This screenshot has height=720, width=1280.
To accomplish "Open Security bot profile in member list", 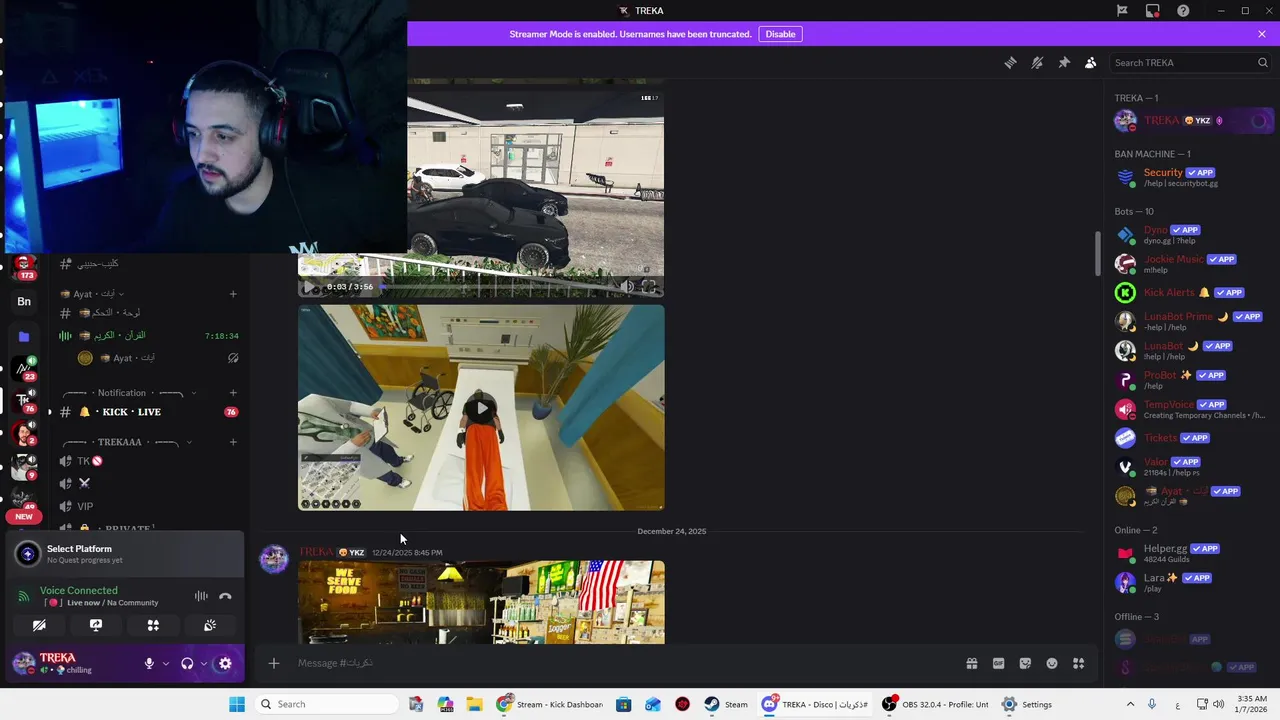I will pyautogui.click(x=1192, y=177).
